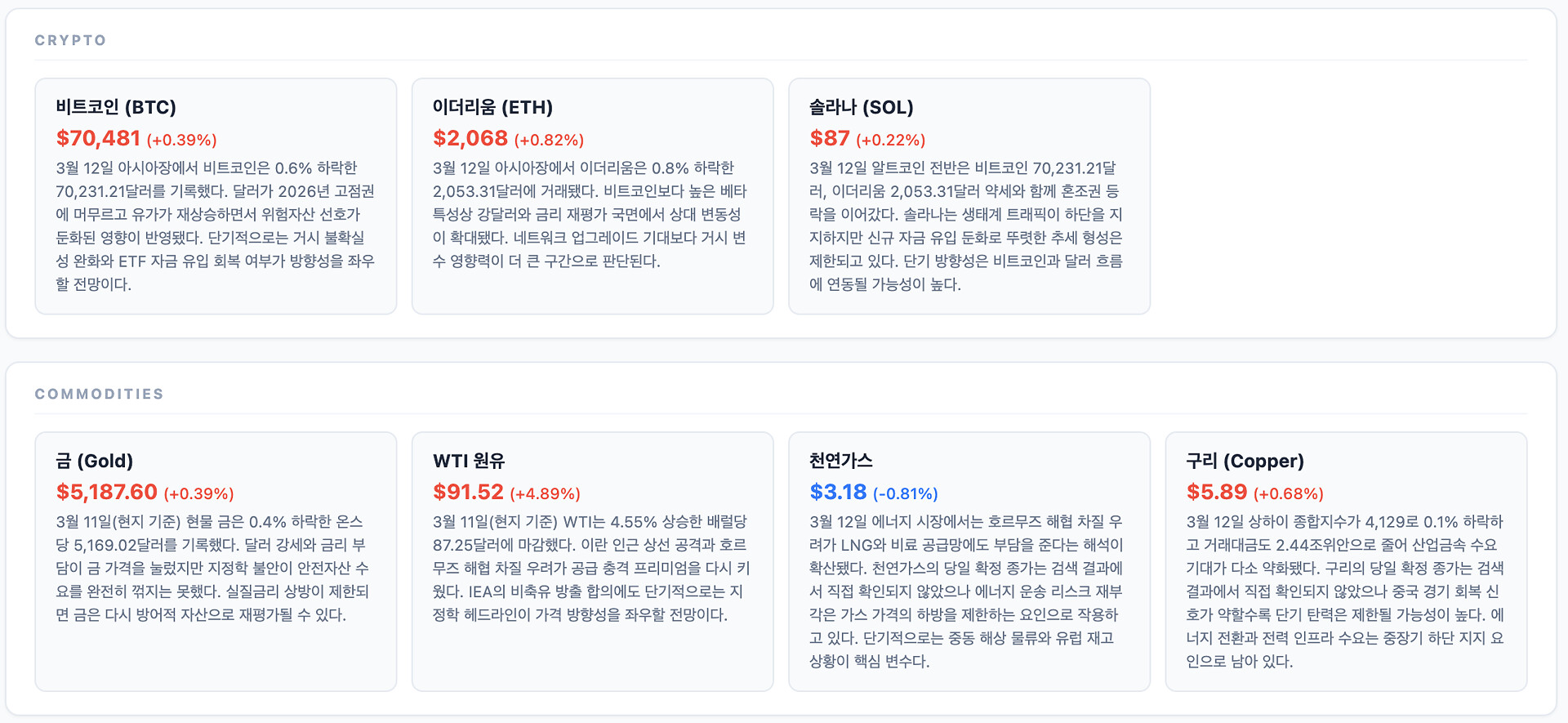Screen dimensions: 1568x723
Task: Click the 금 (Gold) card title
Action: [x=94, y=461]
